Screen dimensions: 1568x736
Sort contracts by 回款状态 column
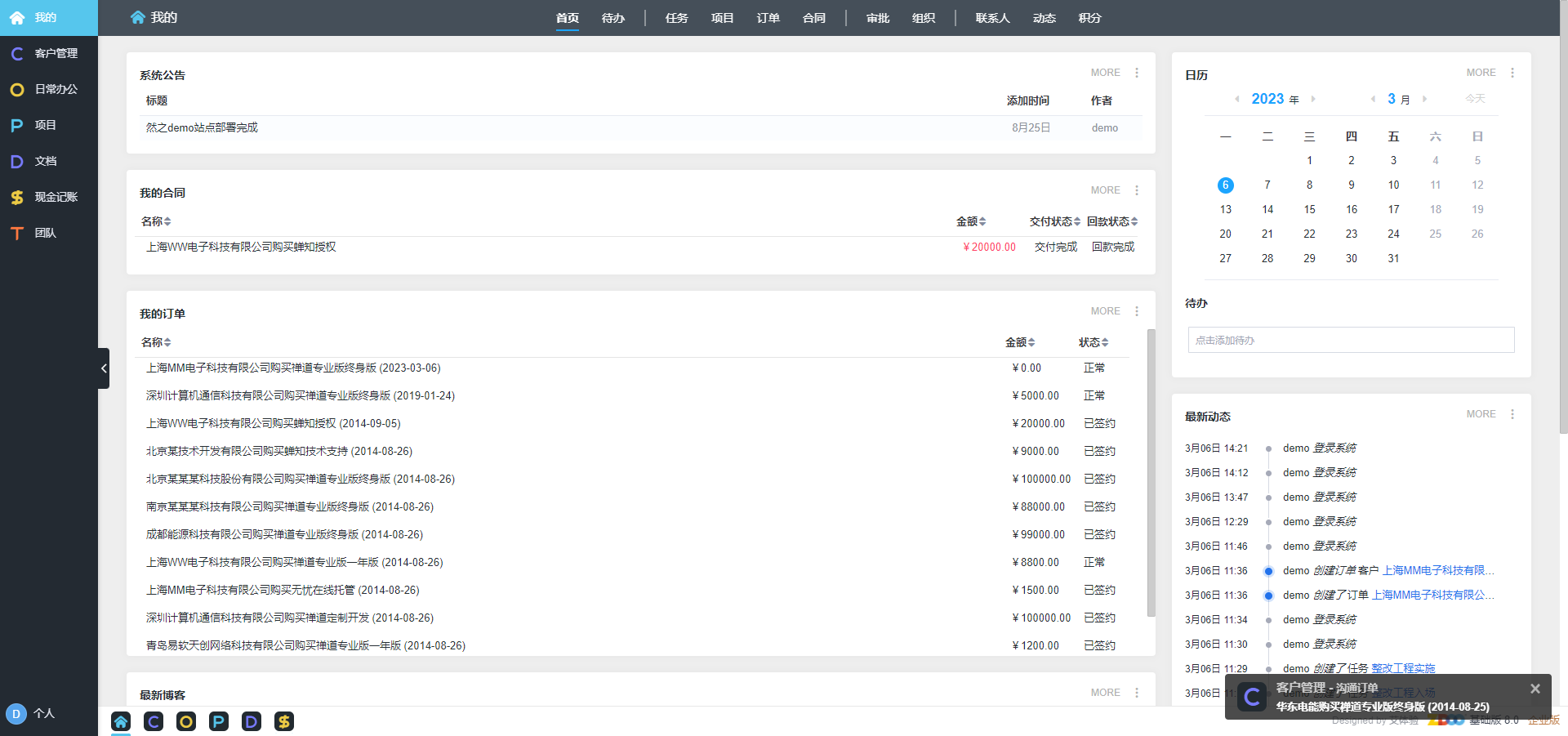1112,221
